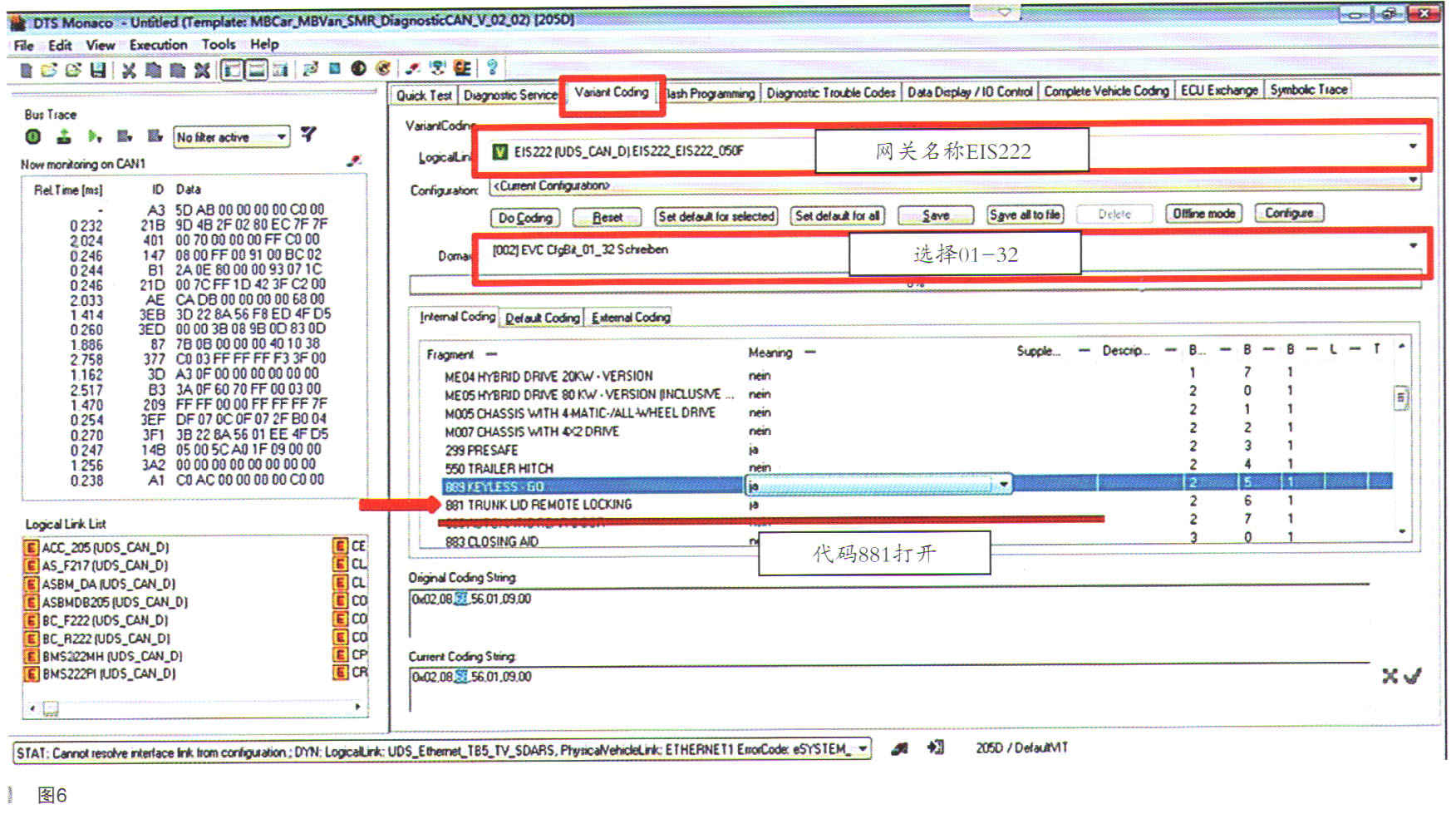Screen dimensions: 1456x814
Task: Click Set default for selected button
Action: click(716, 216)
